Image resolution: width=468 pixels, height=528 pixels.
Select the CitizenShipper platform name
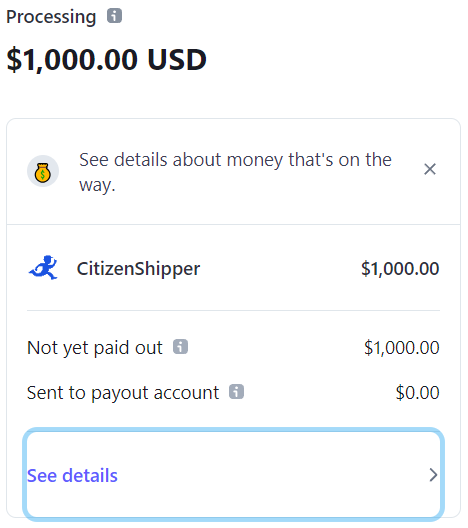138,269
